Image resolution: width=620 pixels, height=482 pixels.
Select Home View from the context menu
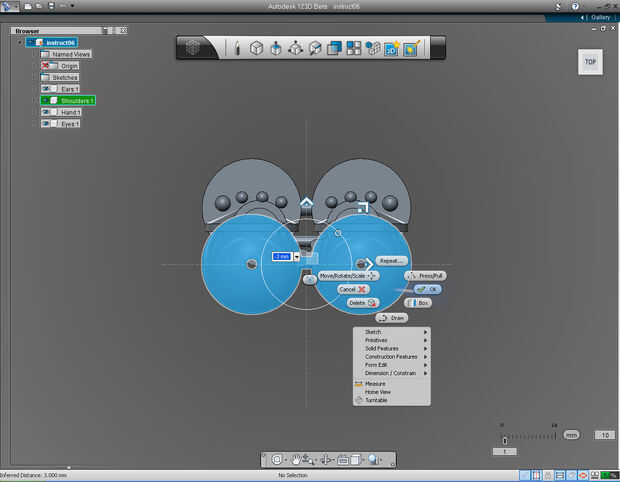pos(391,392)
